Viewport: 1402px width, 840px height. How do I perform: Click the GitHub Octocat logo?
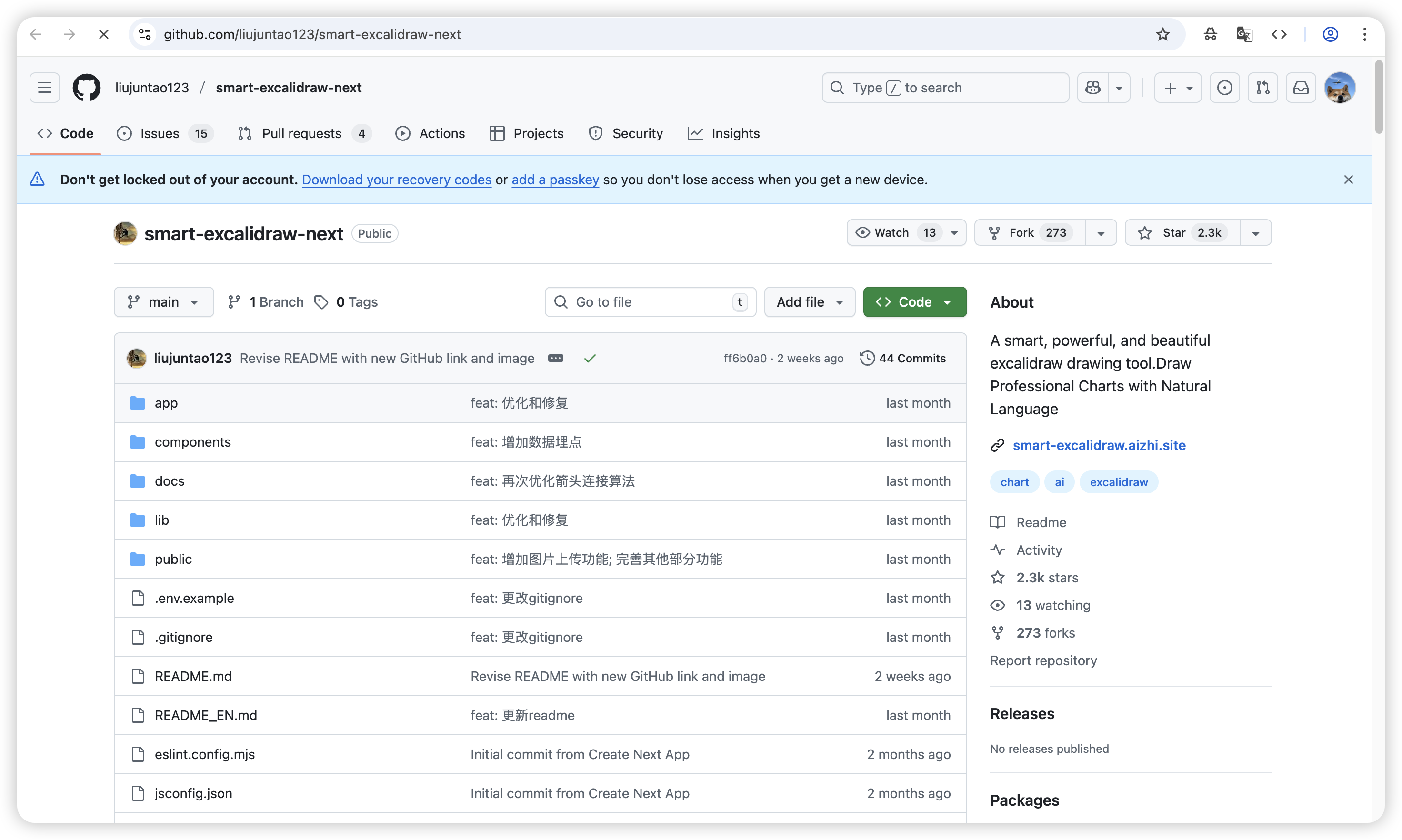tap(87, 88)
